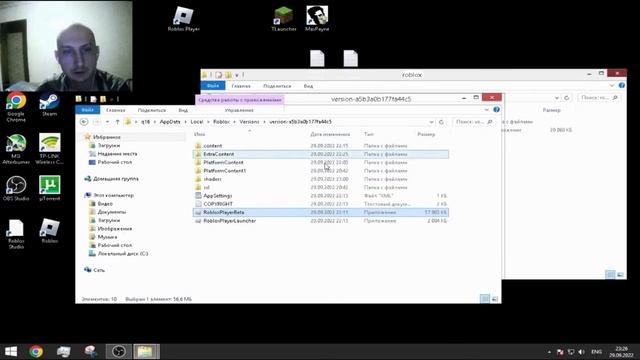Image resolution: width=640 pixels, height=360 pixels.
Task: Open the Вид tab in version window
Action: (183, 110)
